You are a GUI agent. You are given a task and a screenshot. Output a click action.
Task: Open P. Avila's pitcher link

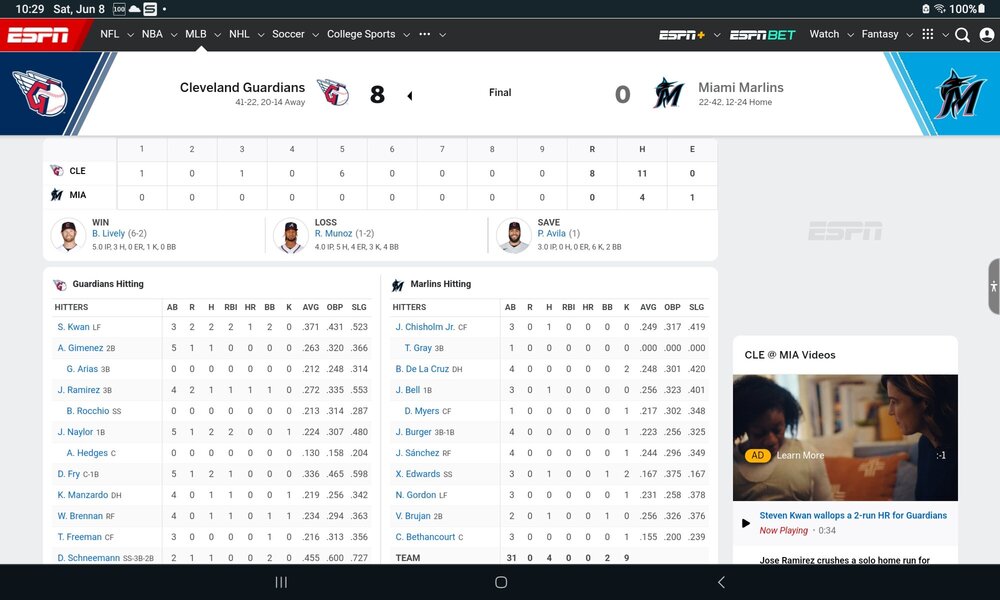(x=552, y=233)
